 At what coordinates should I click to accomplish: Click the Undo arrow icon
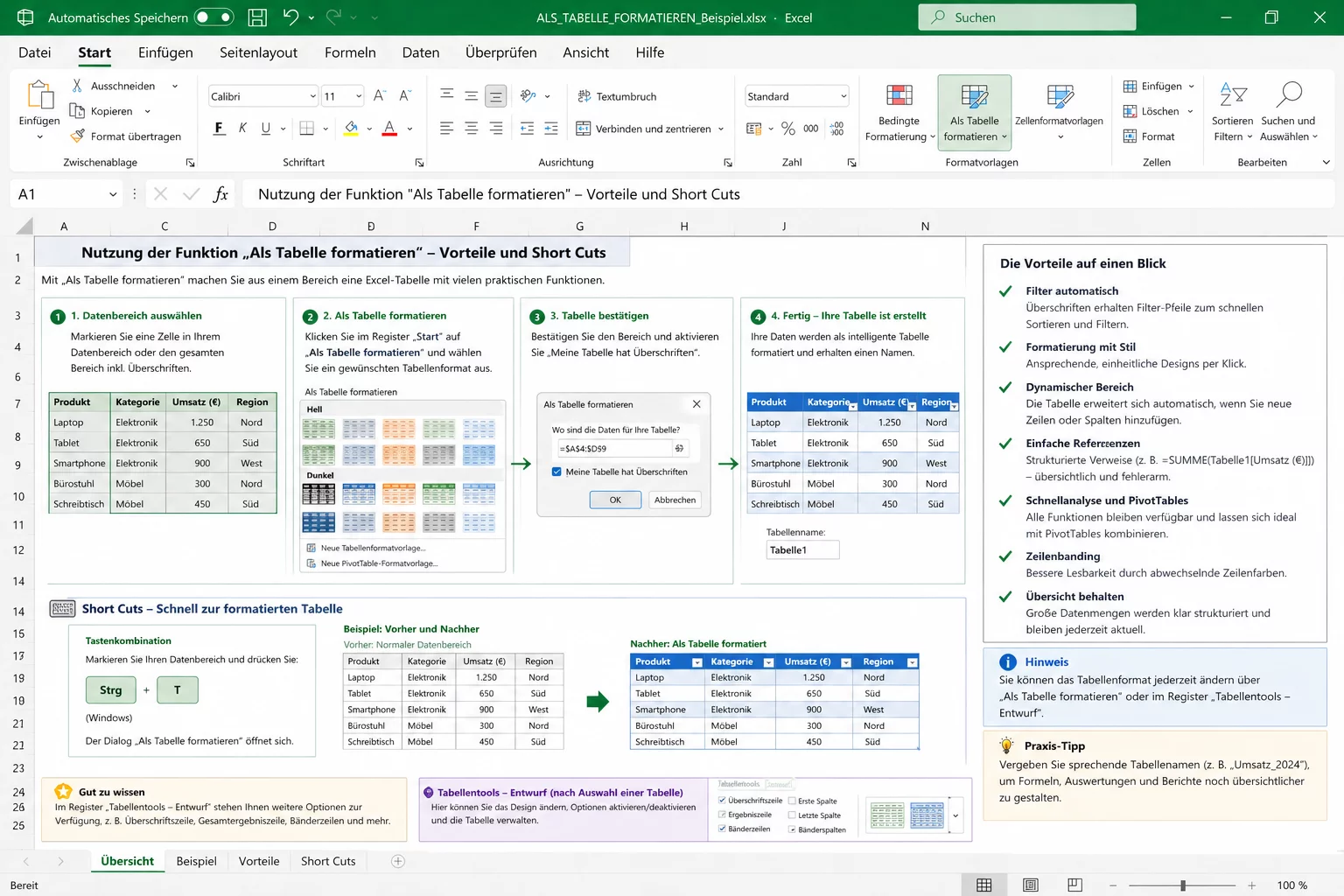coord(291,17)
